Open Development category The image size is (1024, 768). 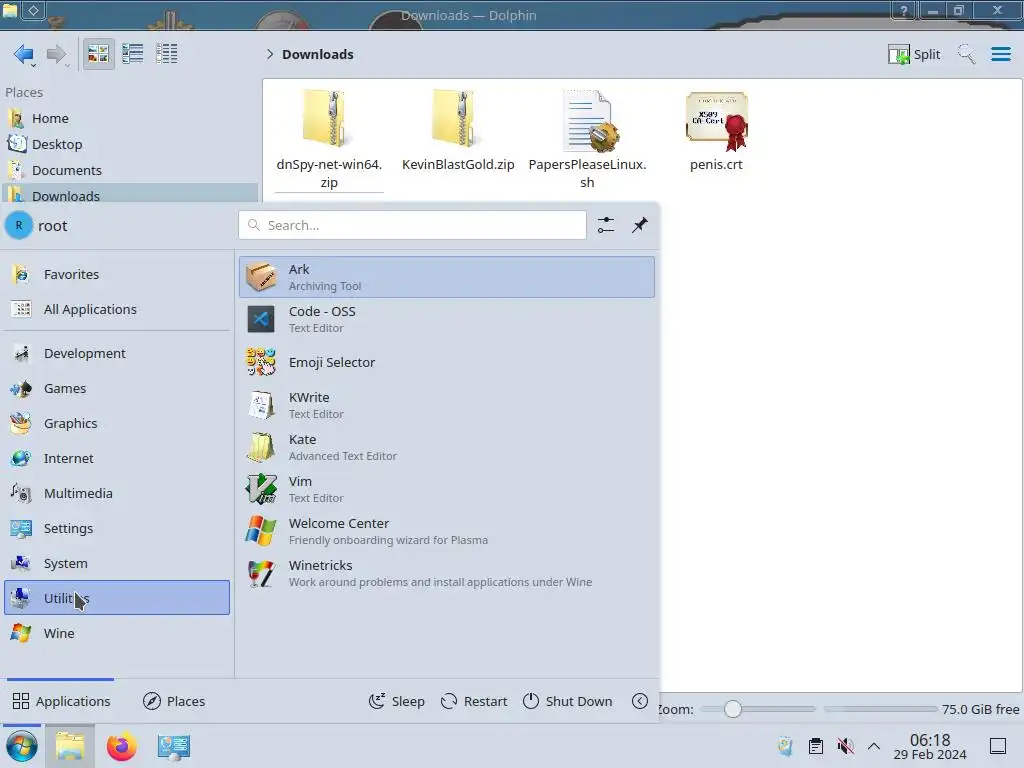117,353
